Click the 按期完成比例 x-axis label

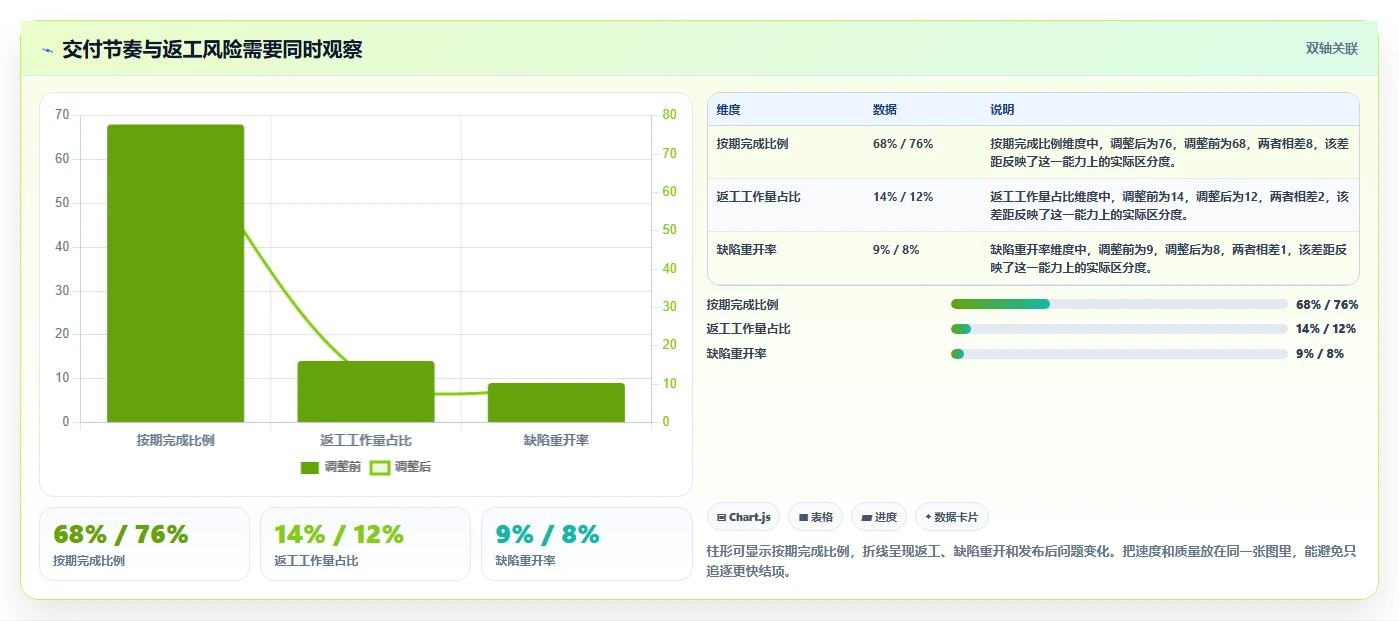(176, 440)
